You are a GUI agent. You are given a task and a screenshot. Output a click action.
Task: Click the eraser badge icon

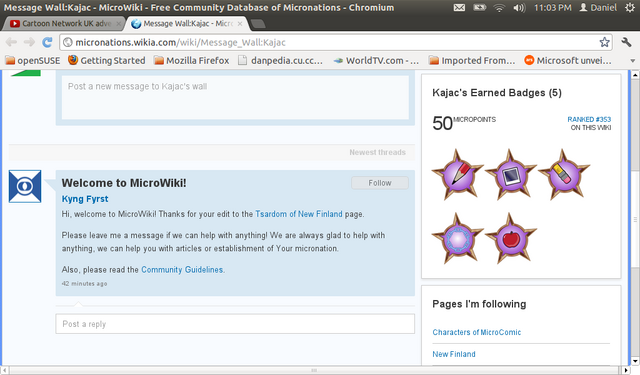[x=564, y=175]
